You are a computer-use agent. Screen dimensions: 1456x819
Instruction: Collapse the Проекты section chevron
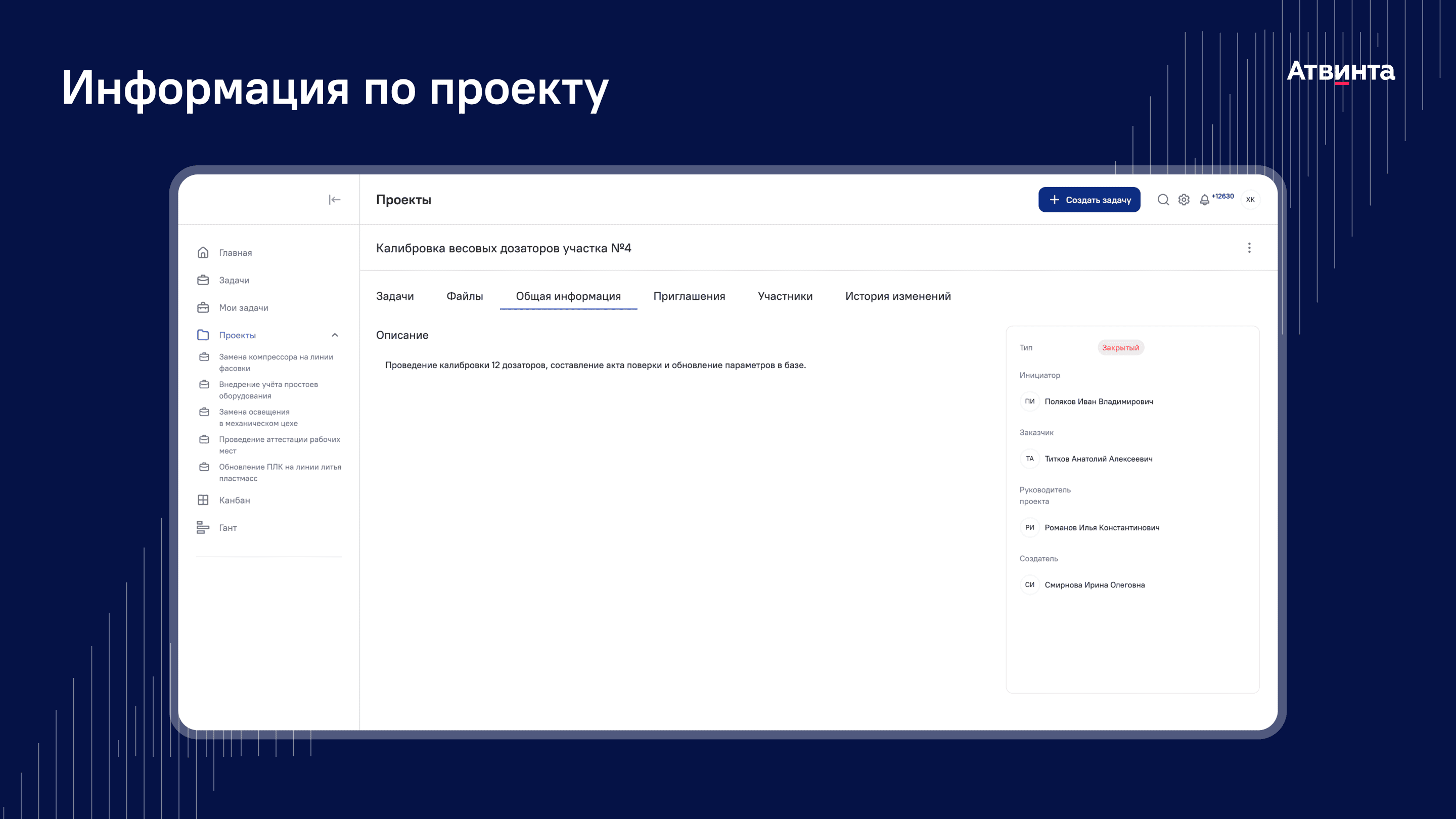coord(335,335)
